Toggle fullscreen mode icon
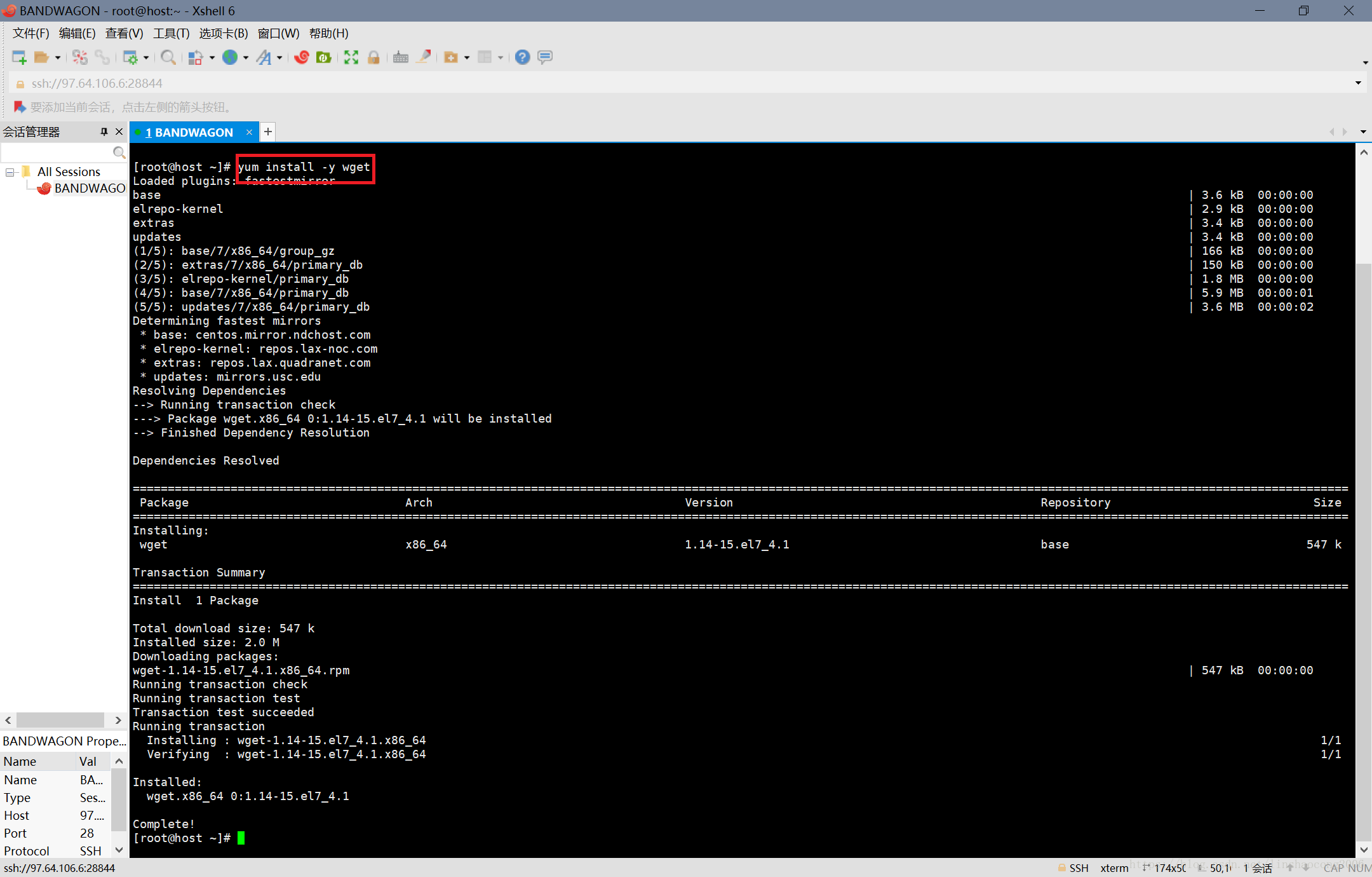 click(x=351, y=57)
